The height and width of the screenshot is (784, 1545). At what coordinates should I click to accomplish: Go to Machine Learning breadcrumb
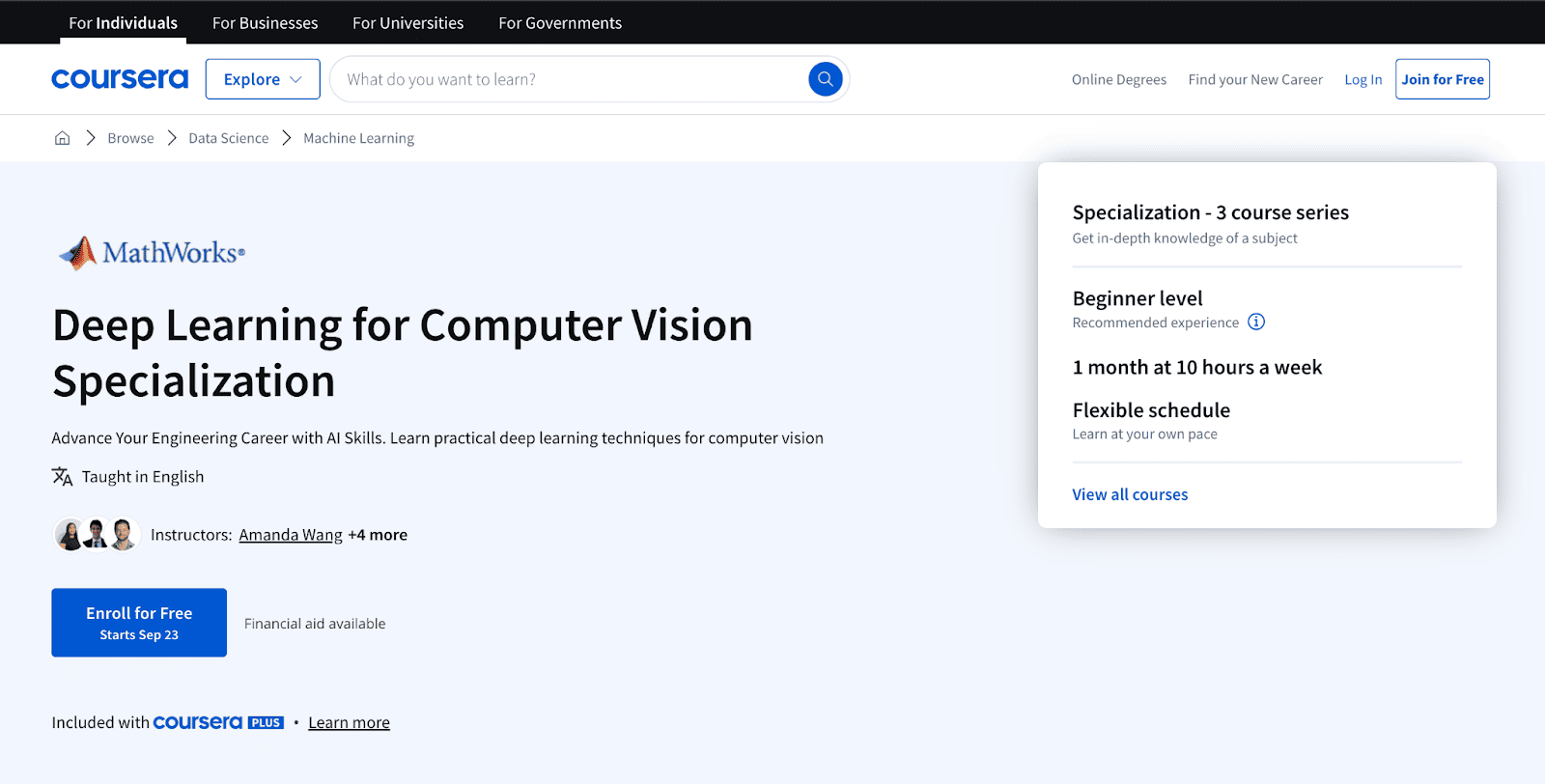point(359,138)
